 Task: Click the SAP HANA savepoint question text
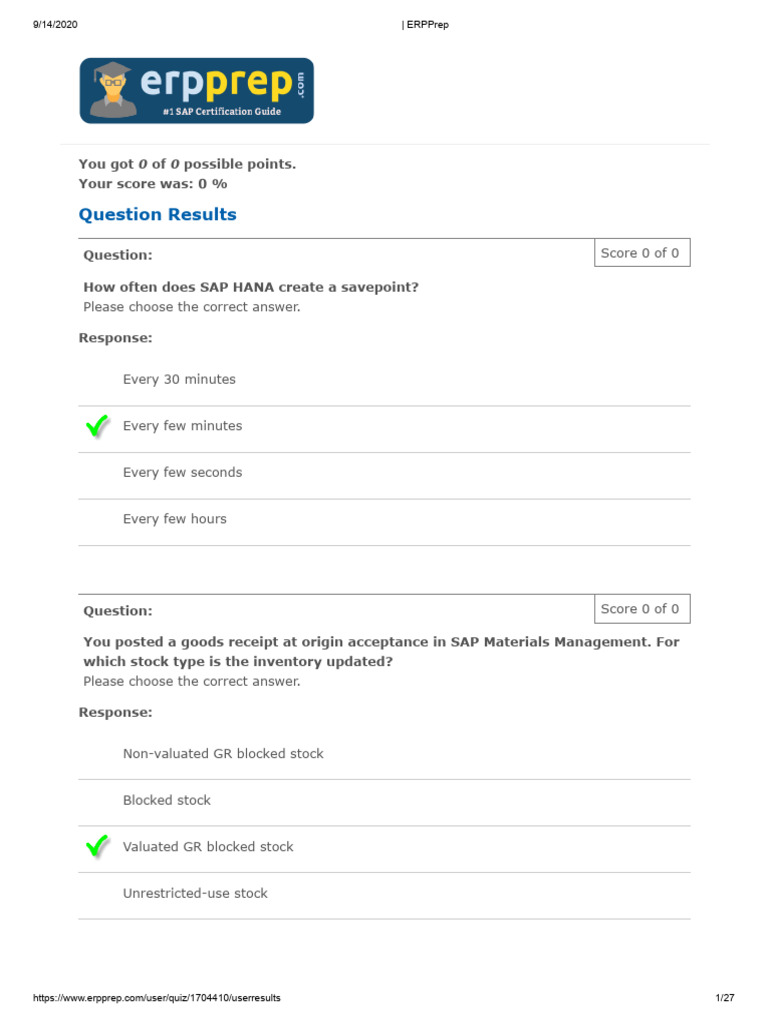click(x=251, y=287)
